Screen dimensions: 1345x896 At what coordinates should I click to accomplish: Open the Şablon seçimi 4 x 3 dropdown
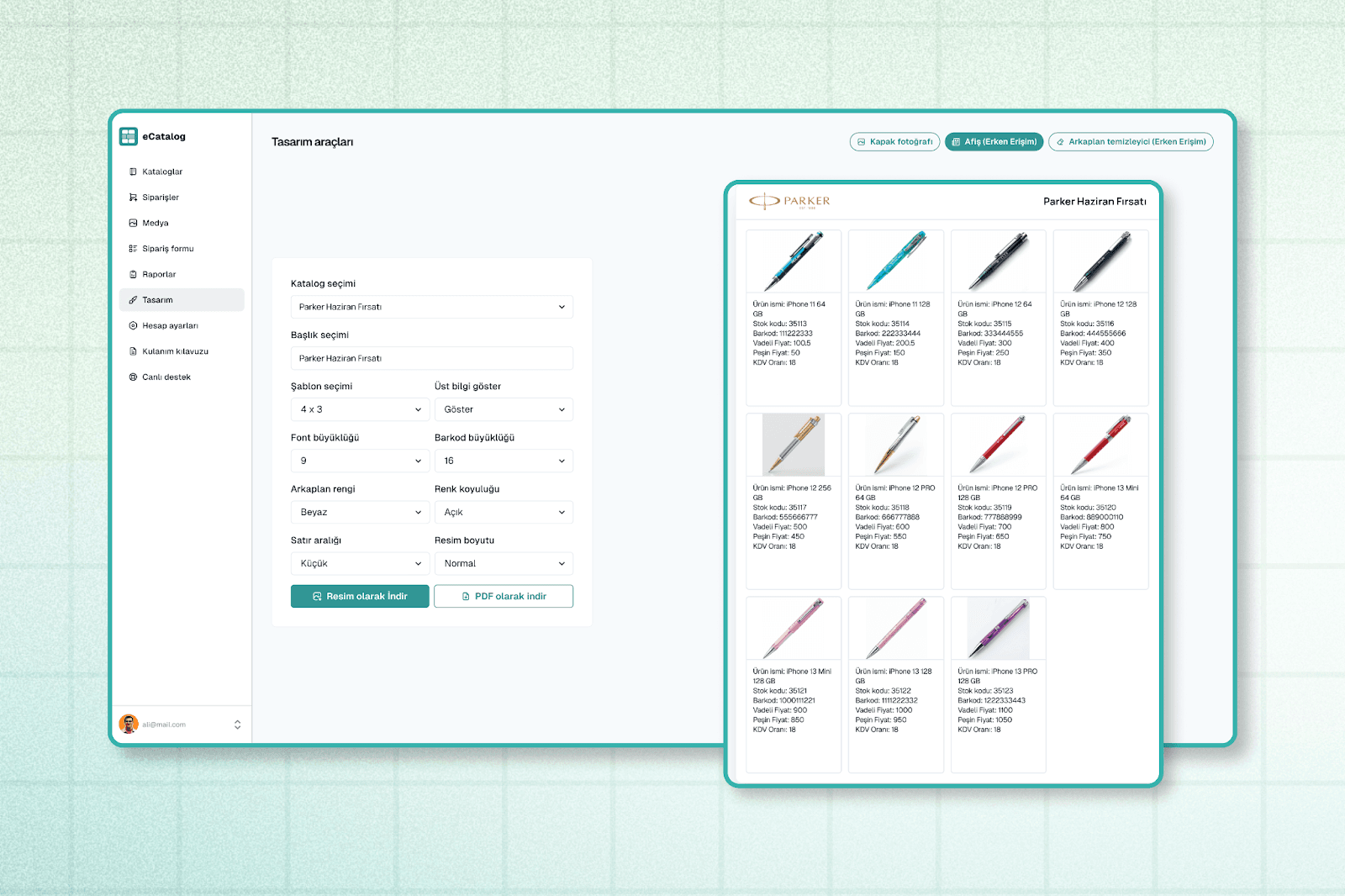click(360, 409)
